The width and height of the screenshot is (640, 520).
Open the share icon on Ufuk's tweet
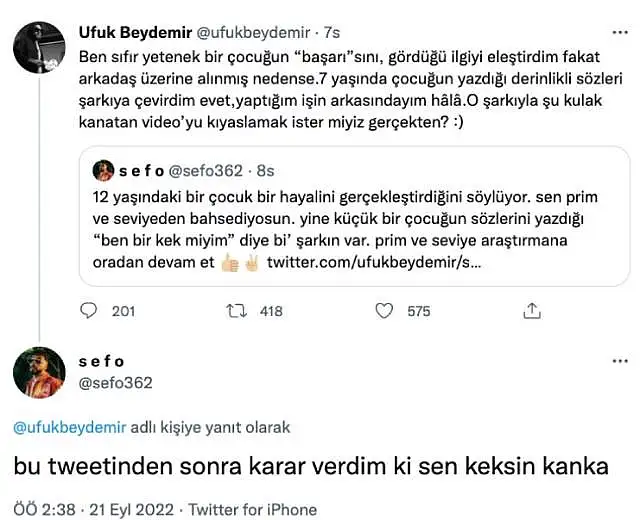coord(532,311)
